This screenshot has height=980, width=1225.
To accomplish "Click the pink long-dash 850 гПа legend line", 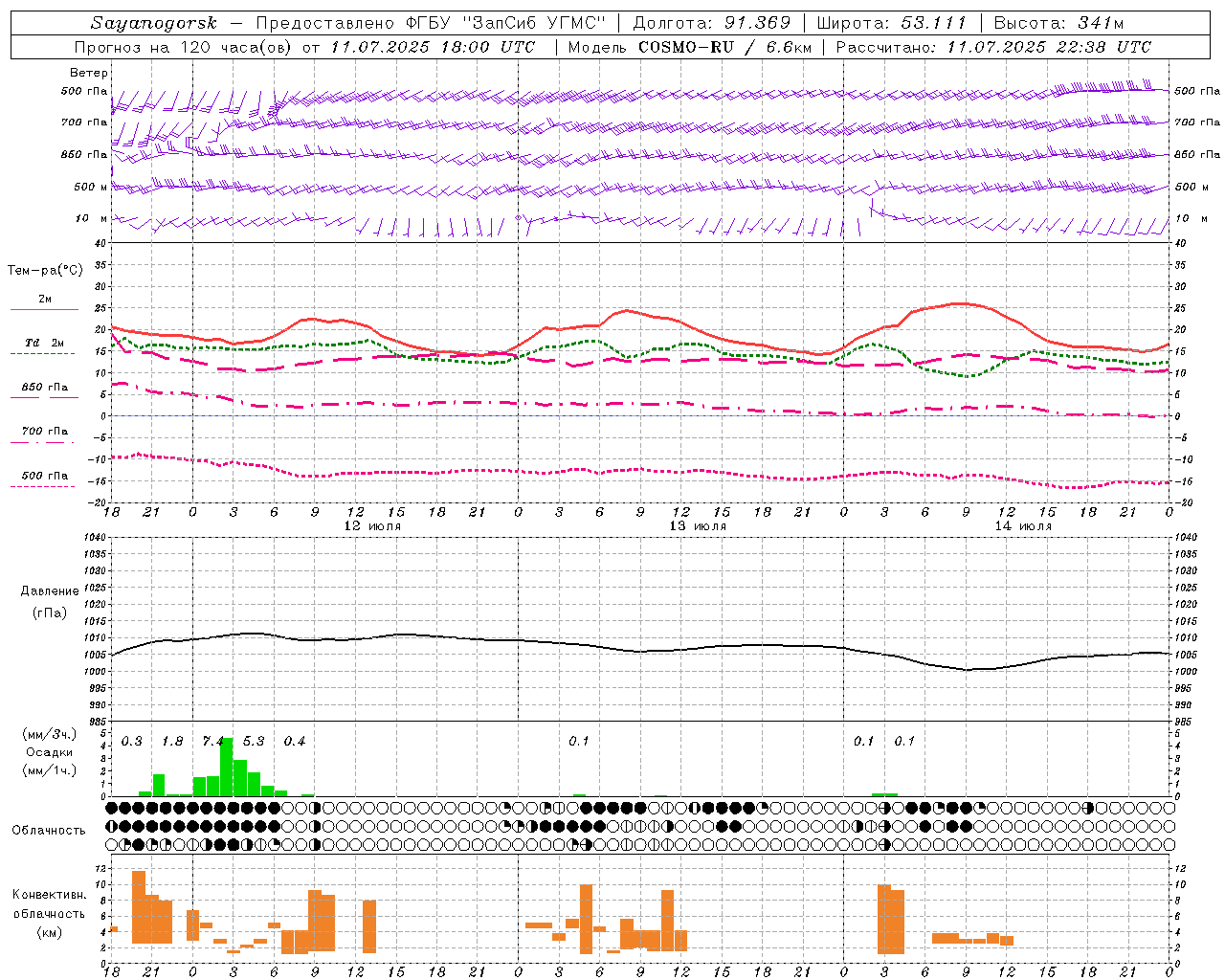I will pyautogui.click(x=44, y=397).
